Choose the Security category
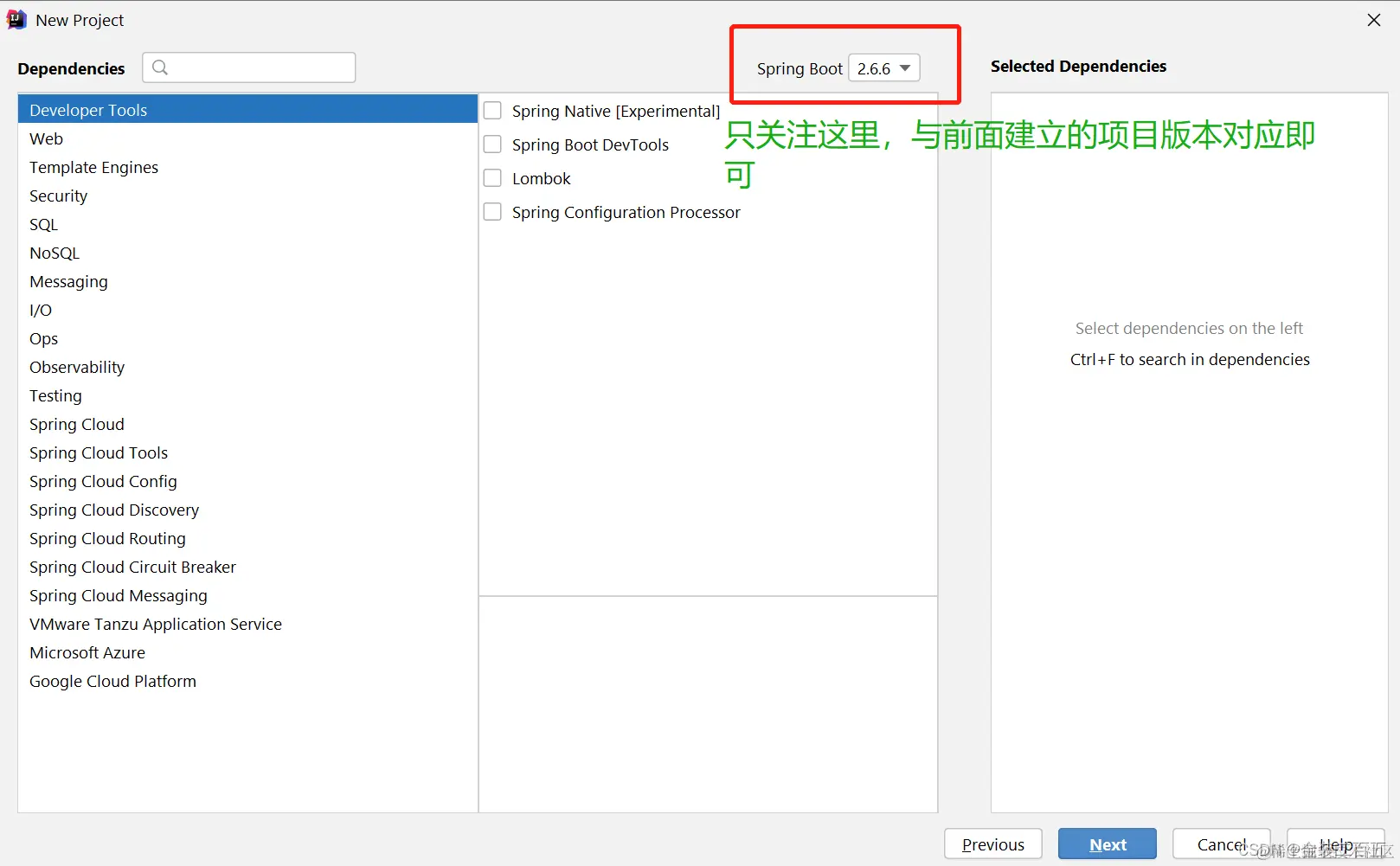 (x=247, y=196)
